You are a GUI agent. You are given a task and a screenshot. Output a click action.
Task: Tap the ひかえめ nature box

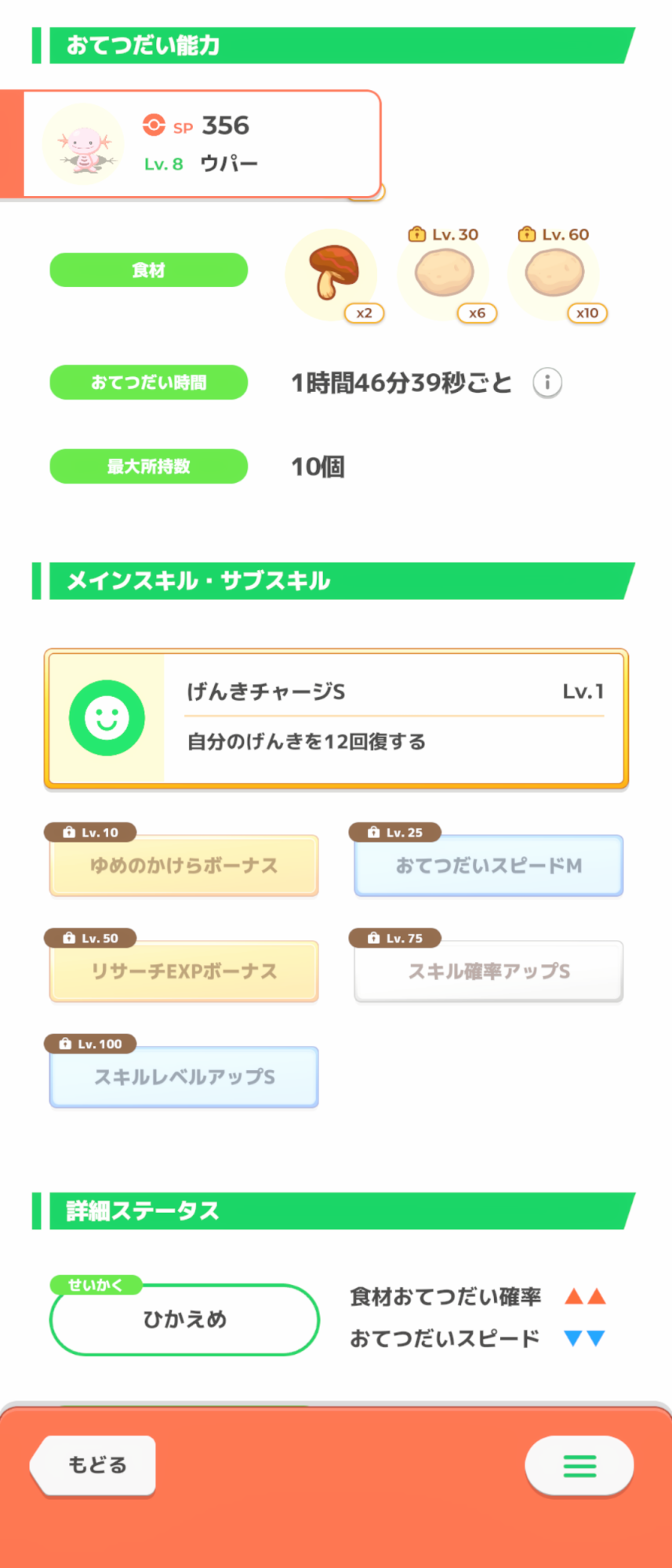tap(184, 1319)
